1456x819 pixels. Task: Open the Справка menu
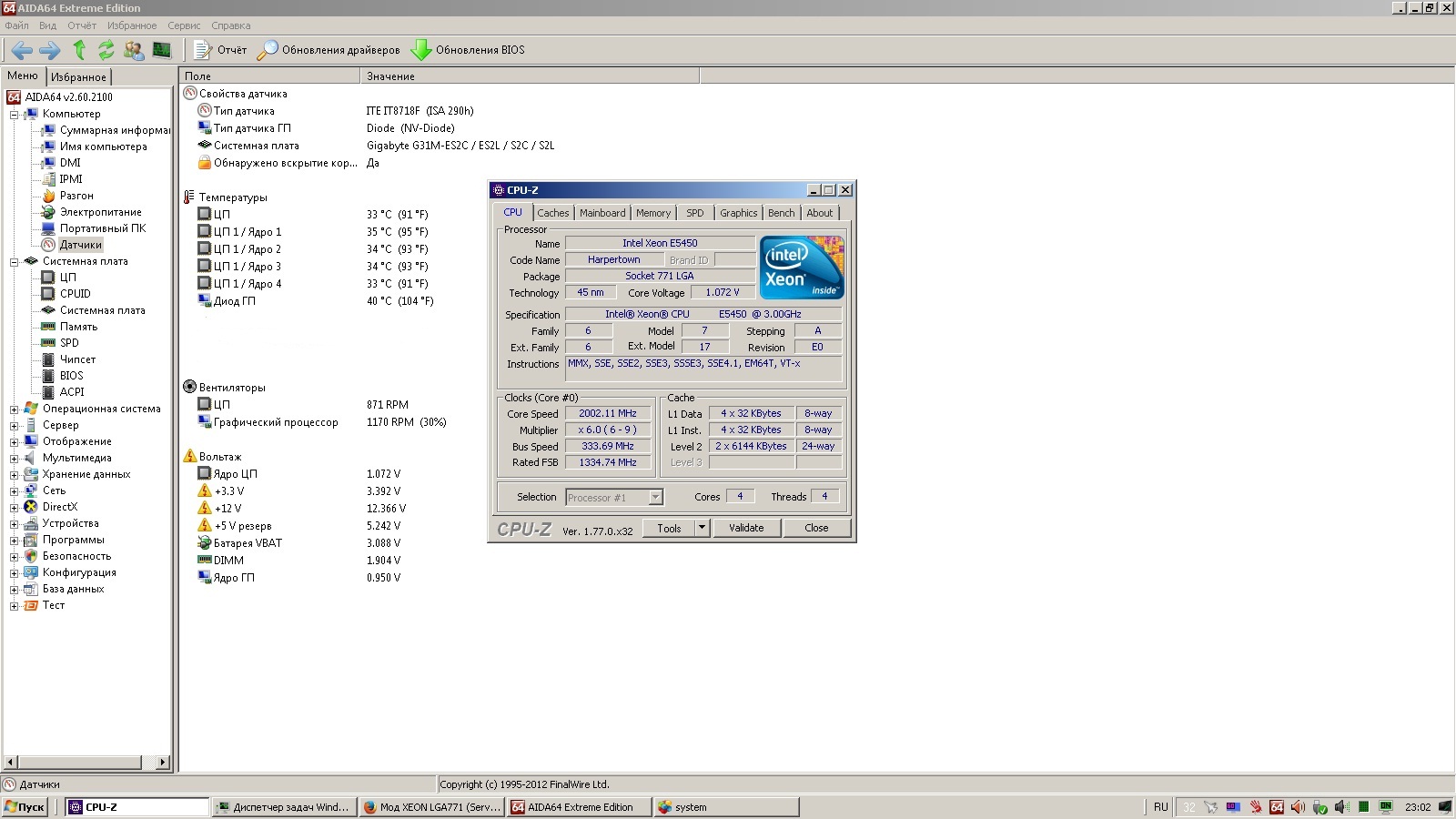(x=231, y=25)
